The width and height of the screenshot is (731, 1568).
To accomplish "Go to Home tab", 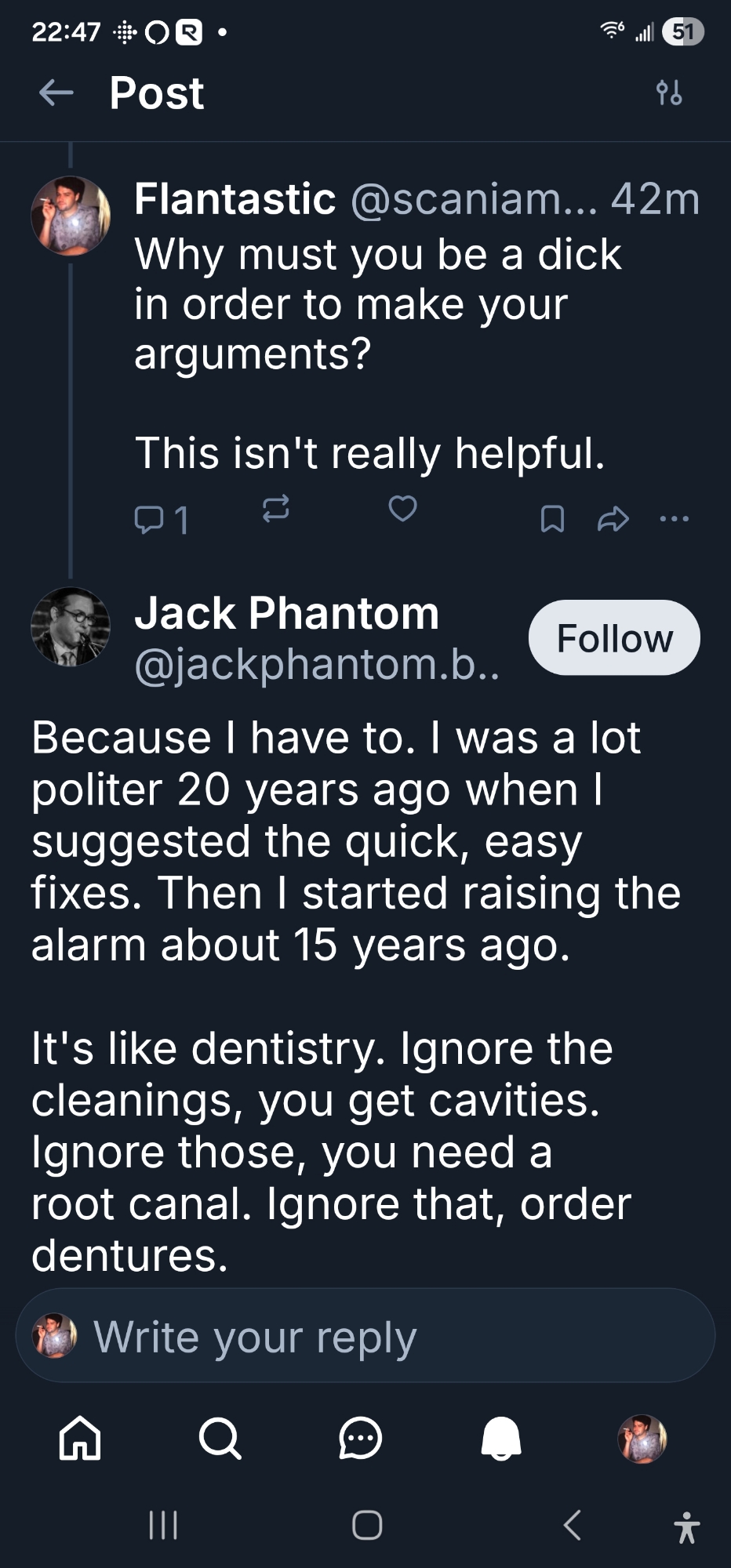I will click(x=80, y=1439).
